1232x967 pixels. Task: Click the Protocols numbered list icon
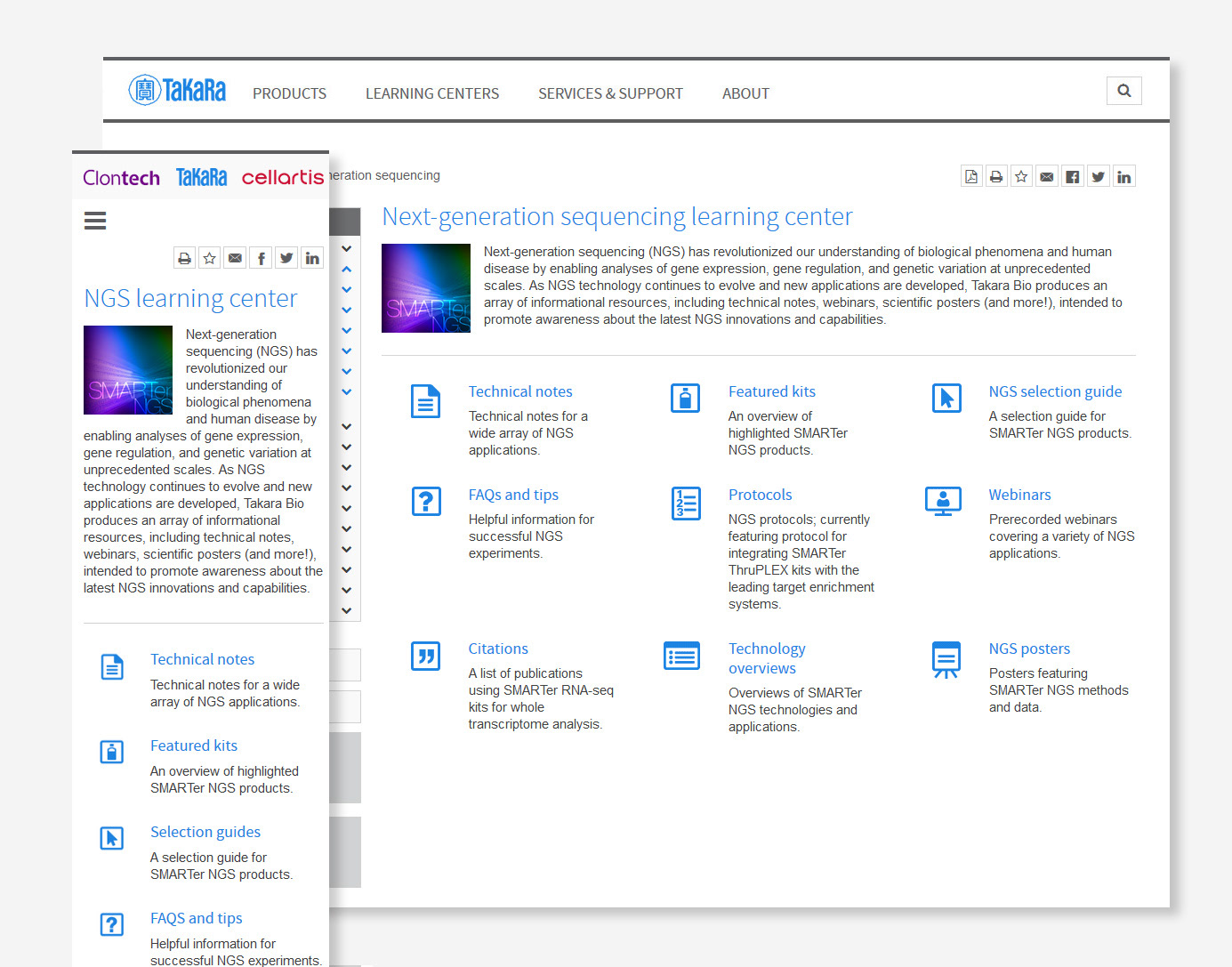click(686, 504)
